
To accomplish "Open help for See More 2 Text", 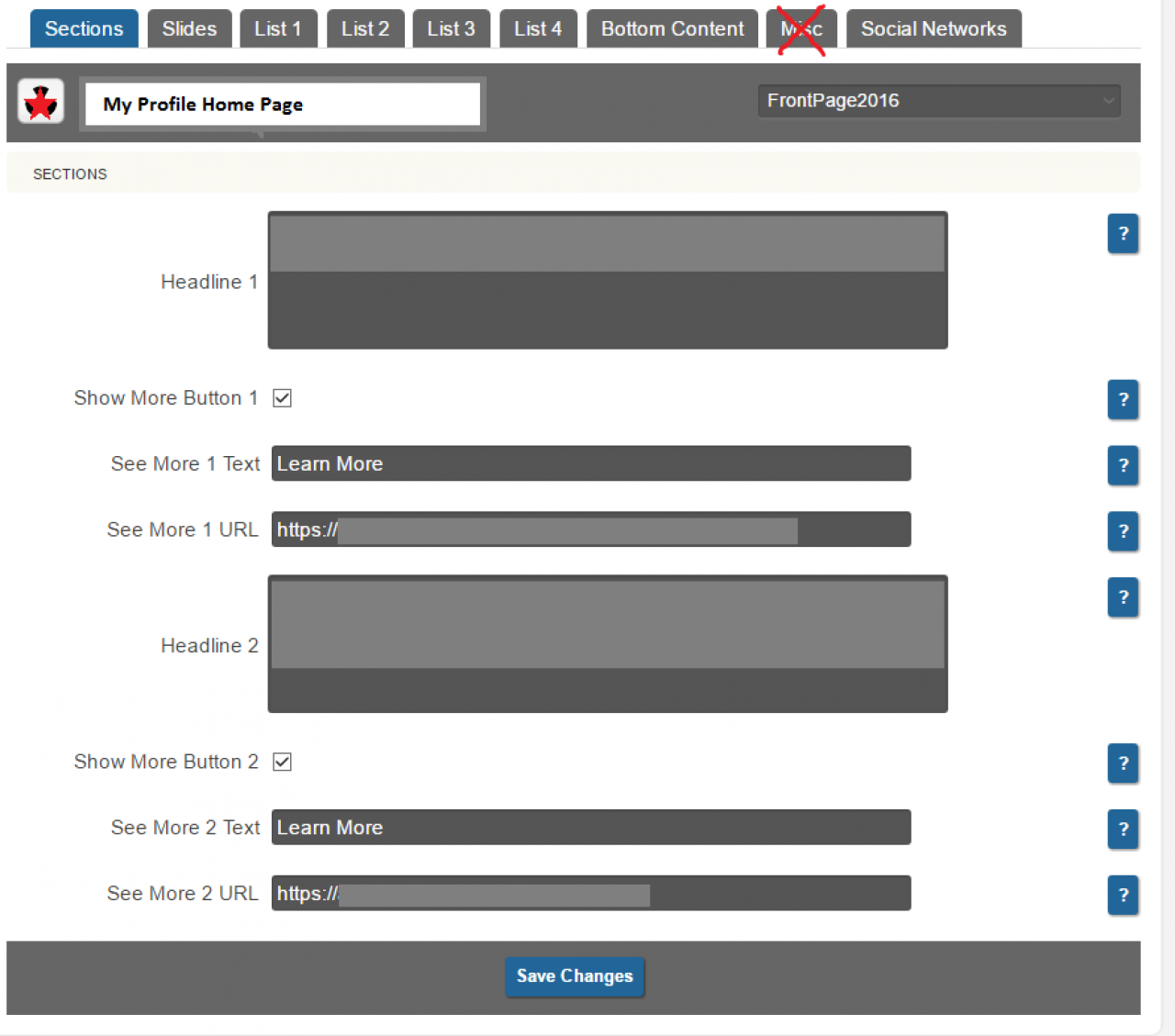I will tap(1123, 829).
